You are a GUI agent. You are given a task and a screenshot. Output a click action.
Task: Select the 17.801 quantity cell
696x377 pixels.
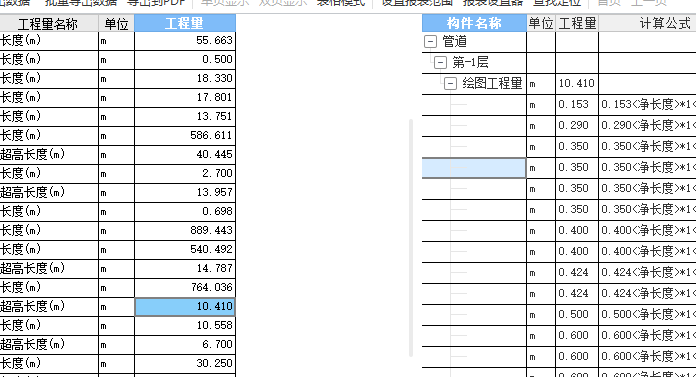pos(185,97)
